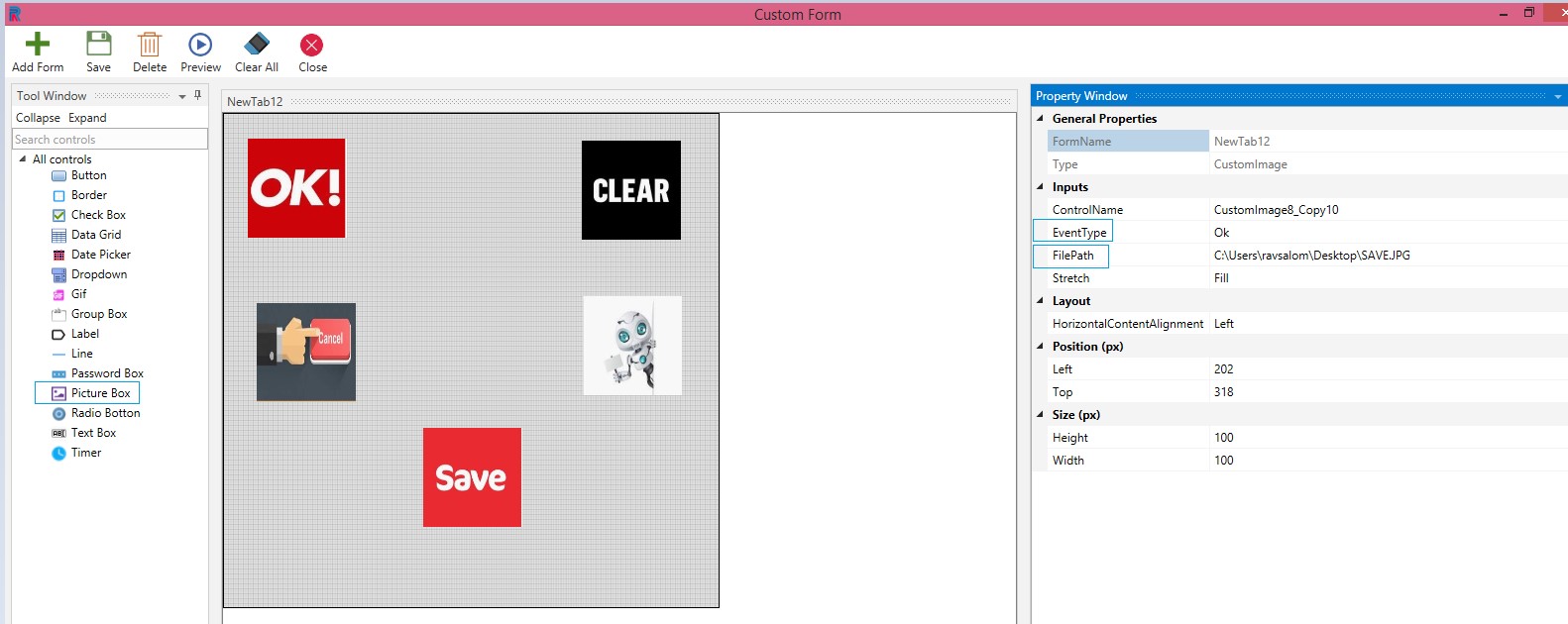Click the Save floppy disk icon

pyautogui.click(x=98, y=44)
